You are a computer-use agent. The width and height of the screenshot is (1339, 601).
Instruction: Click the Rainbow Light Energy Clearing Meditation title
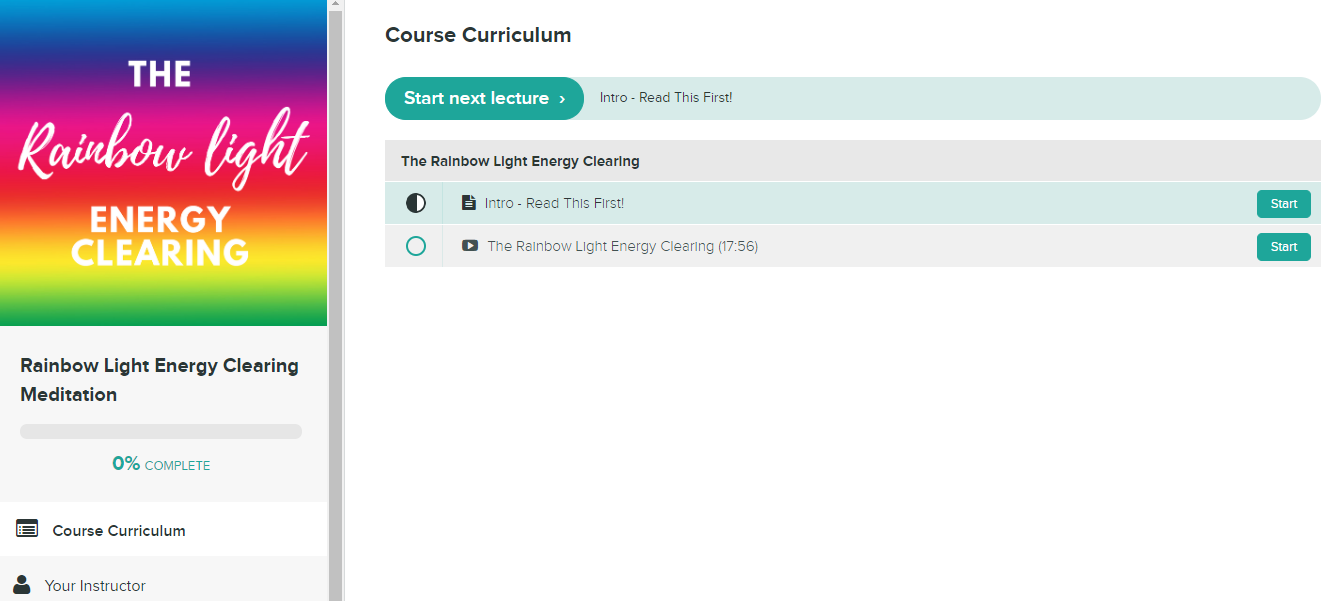tap(159, 380)
